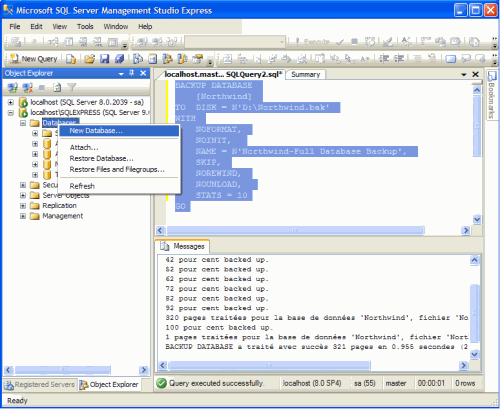Click Refresh icon in Object Explorer toolbar

pos(57,88)
